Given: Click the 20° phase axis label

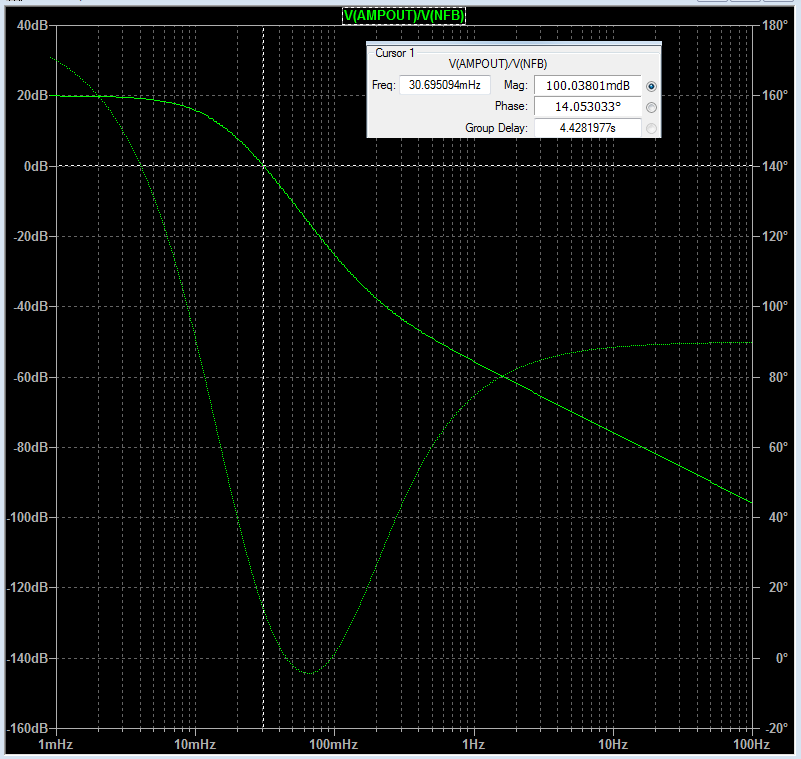Looking at the screenshot, I should coord(778,587).
